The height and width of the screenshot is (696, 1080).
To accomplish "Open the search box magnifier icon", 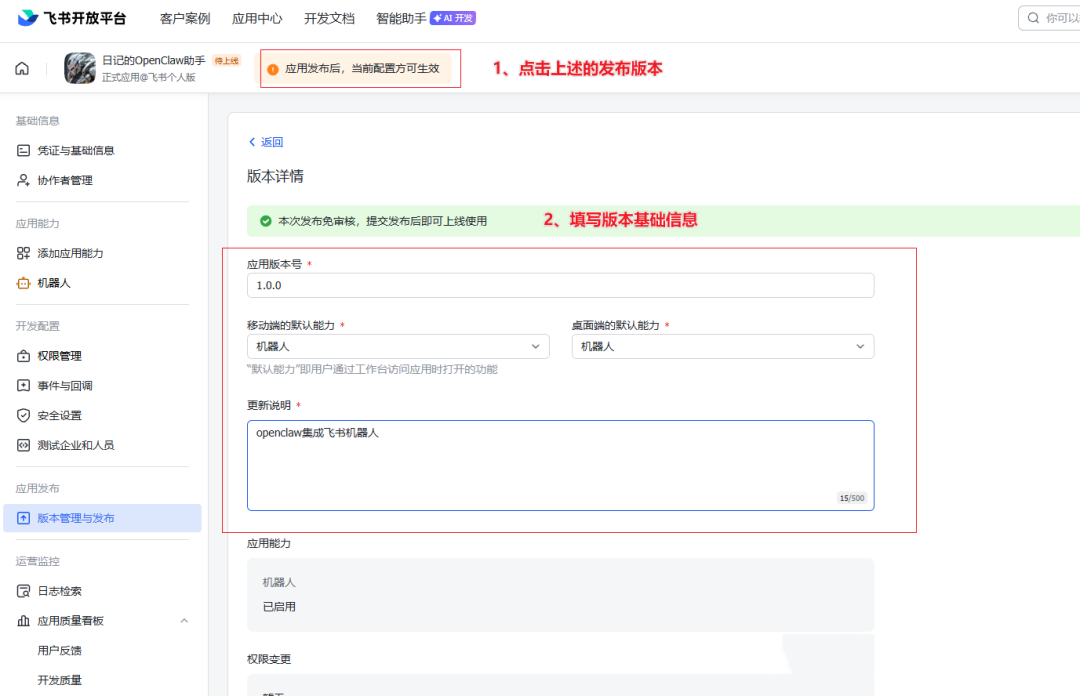I will click(x=1034, y=18).
